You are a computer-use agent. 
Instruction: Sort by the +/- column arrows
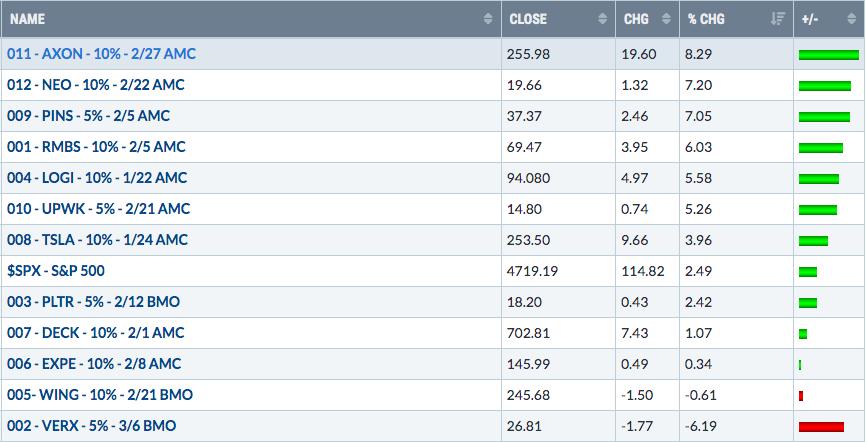coord(851,19)
